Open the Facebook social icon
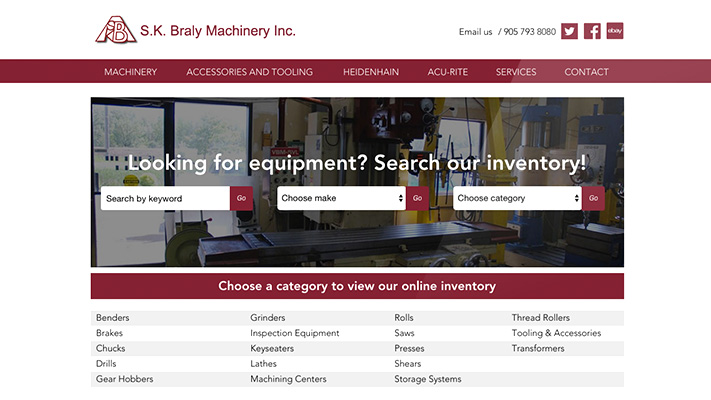711x400 pixels. (592, 31)
